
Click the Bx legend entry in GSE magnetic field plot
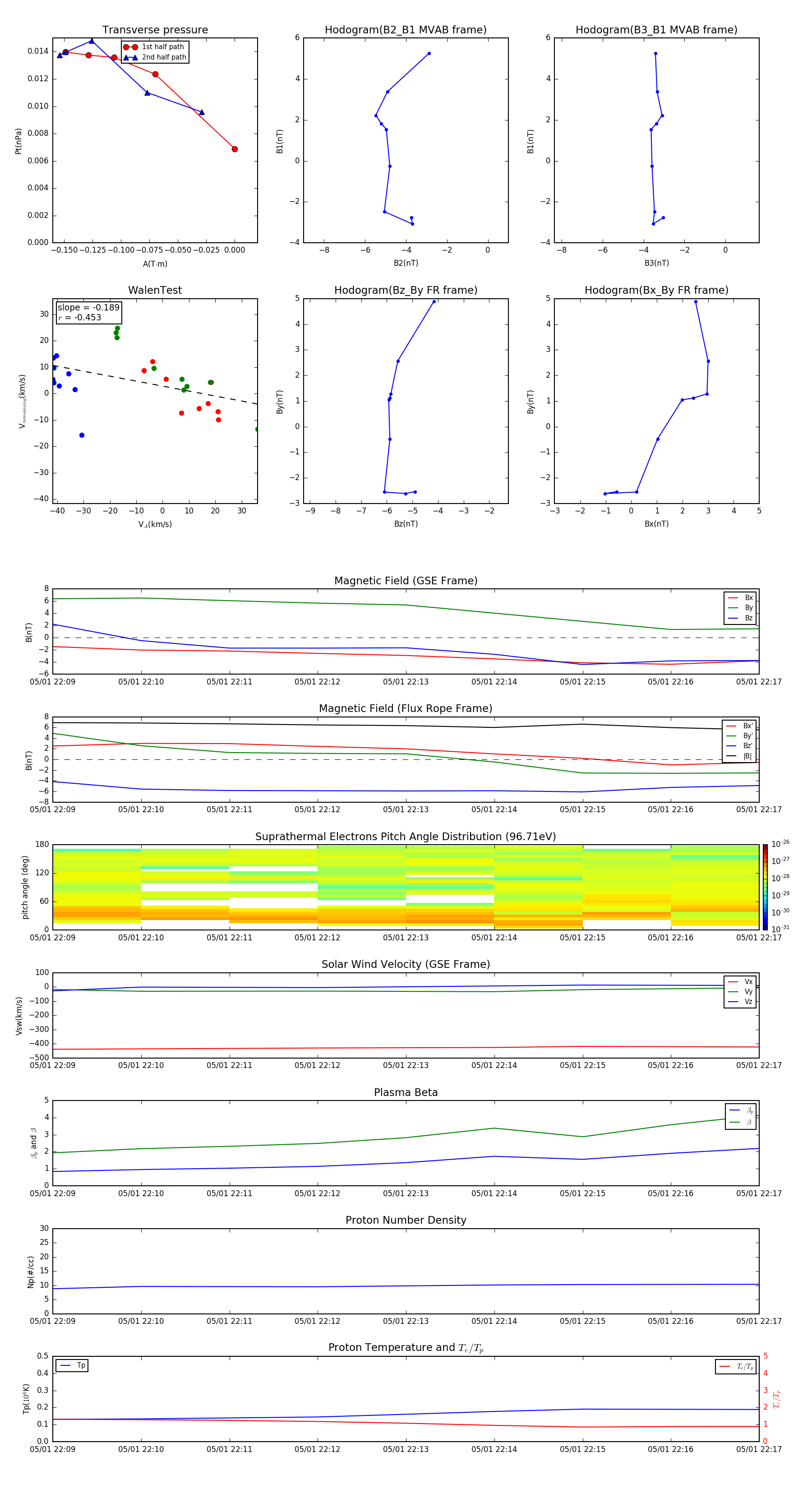point(740,598)
